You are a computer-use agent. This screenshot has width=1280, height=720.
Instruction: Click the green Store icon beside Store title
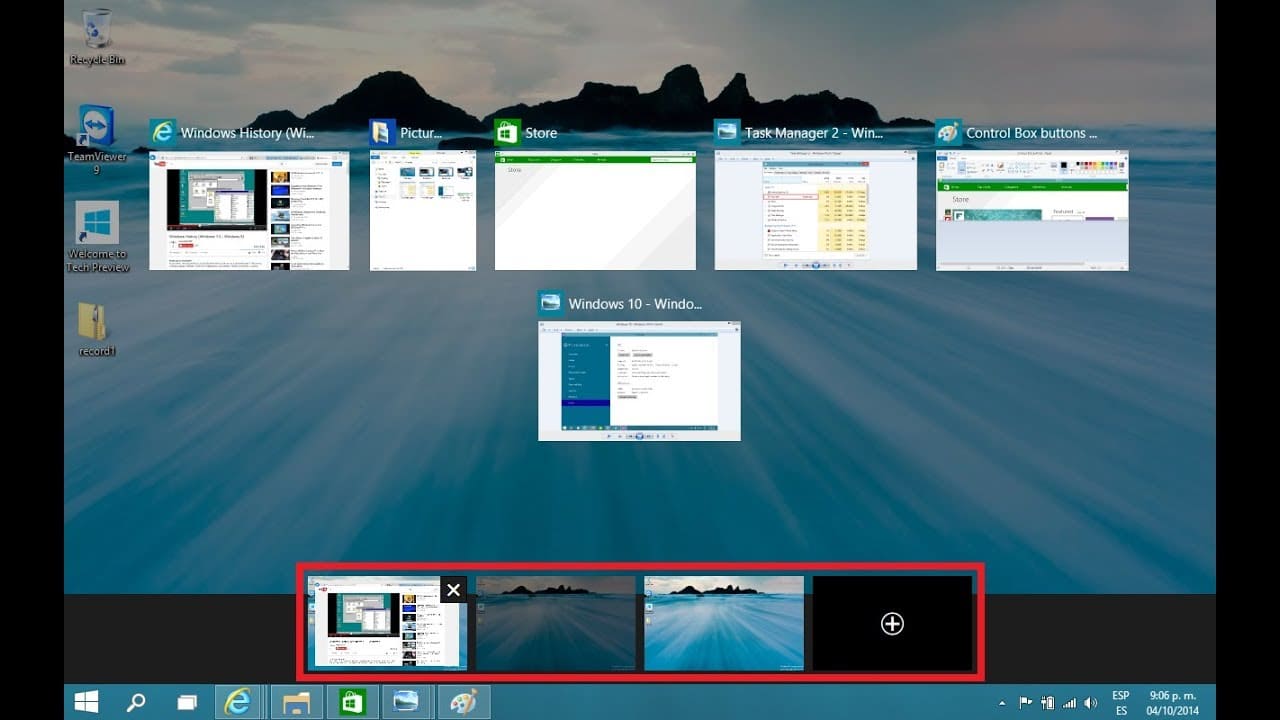508,133
